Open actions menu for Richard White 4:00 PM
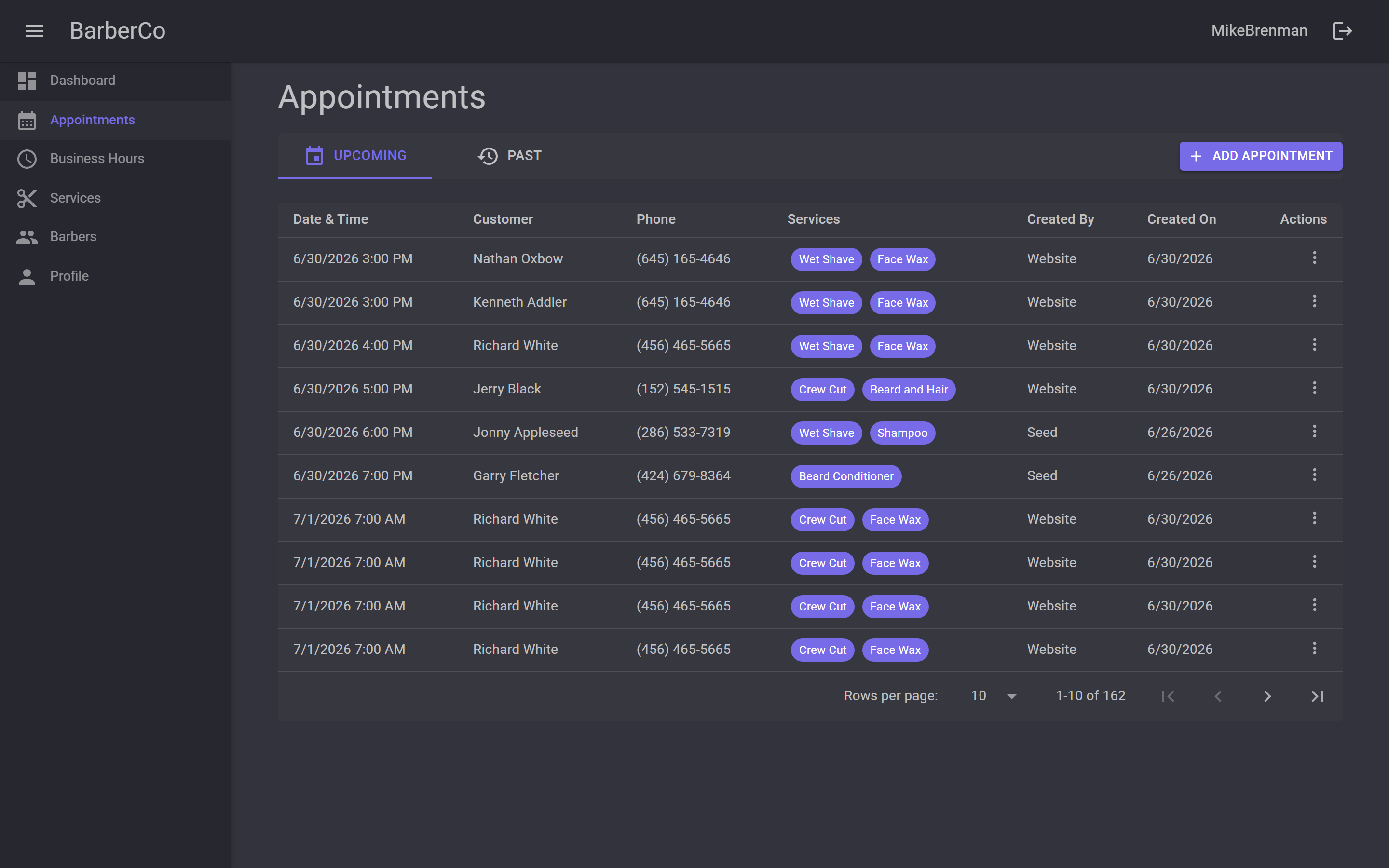1389x868 pixels. coord(1314,344)
